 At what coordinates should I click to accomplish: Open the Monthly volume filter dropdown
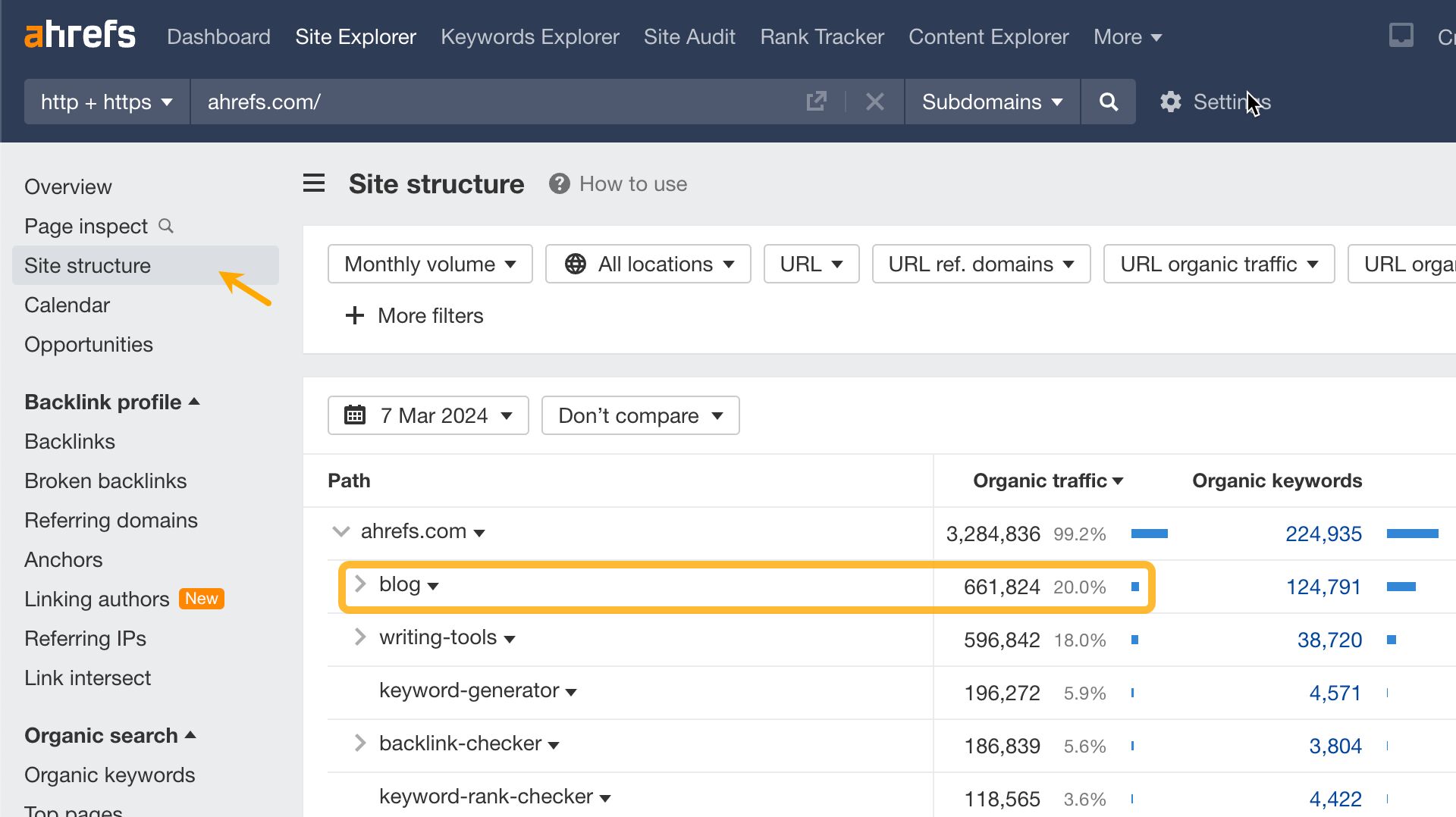click(x=429, y=264)
